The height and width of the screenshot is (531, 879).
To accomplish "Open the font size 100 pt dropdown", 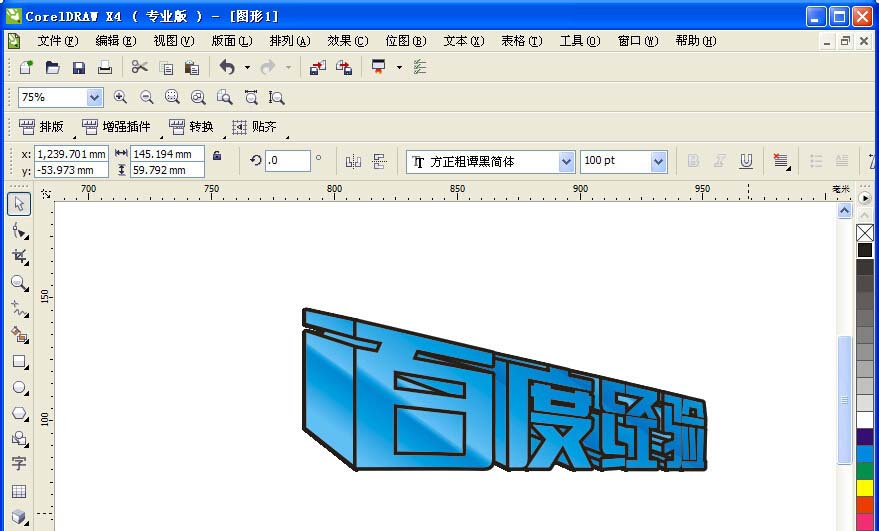I will pos(658,162).
